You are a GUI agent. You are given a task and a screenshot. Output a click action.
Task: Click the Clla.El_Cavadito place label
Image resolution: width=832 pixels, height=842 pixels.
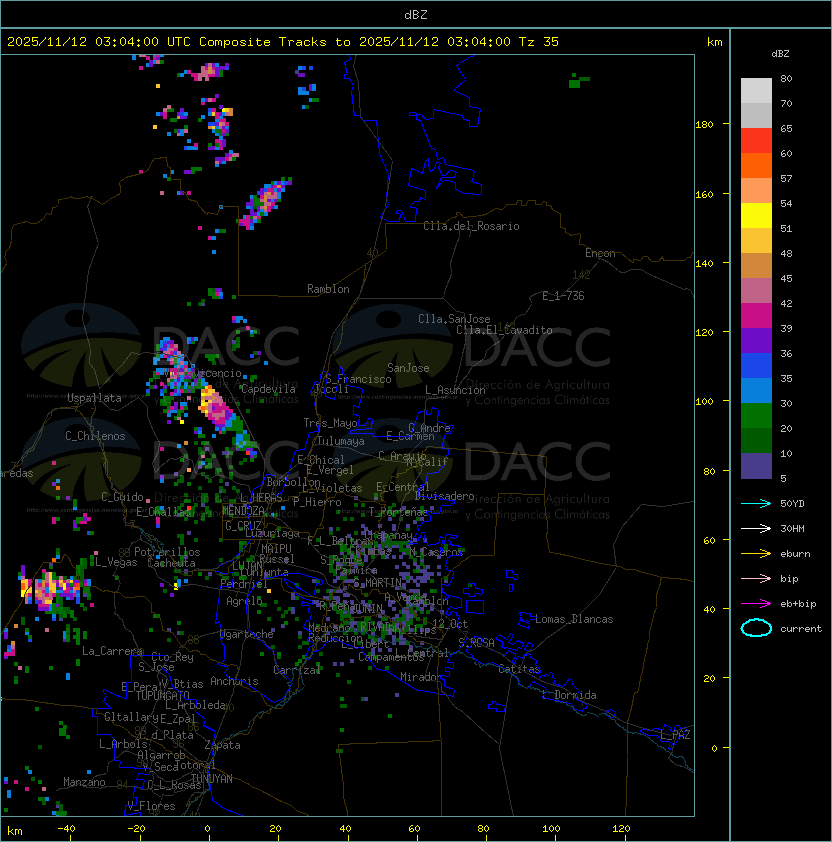tap(504, 330)
